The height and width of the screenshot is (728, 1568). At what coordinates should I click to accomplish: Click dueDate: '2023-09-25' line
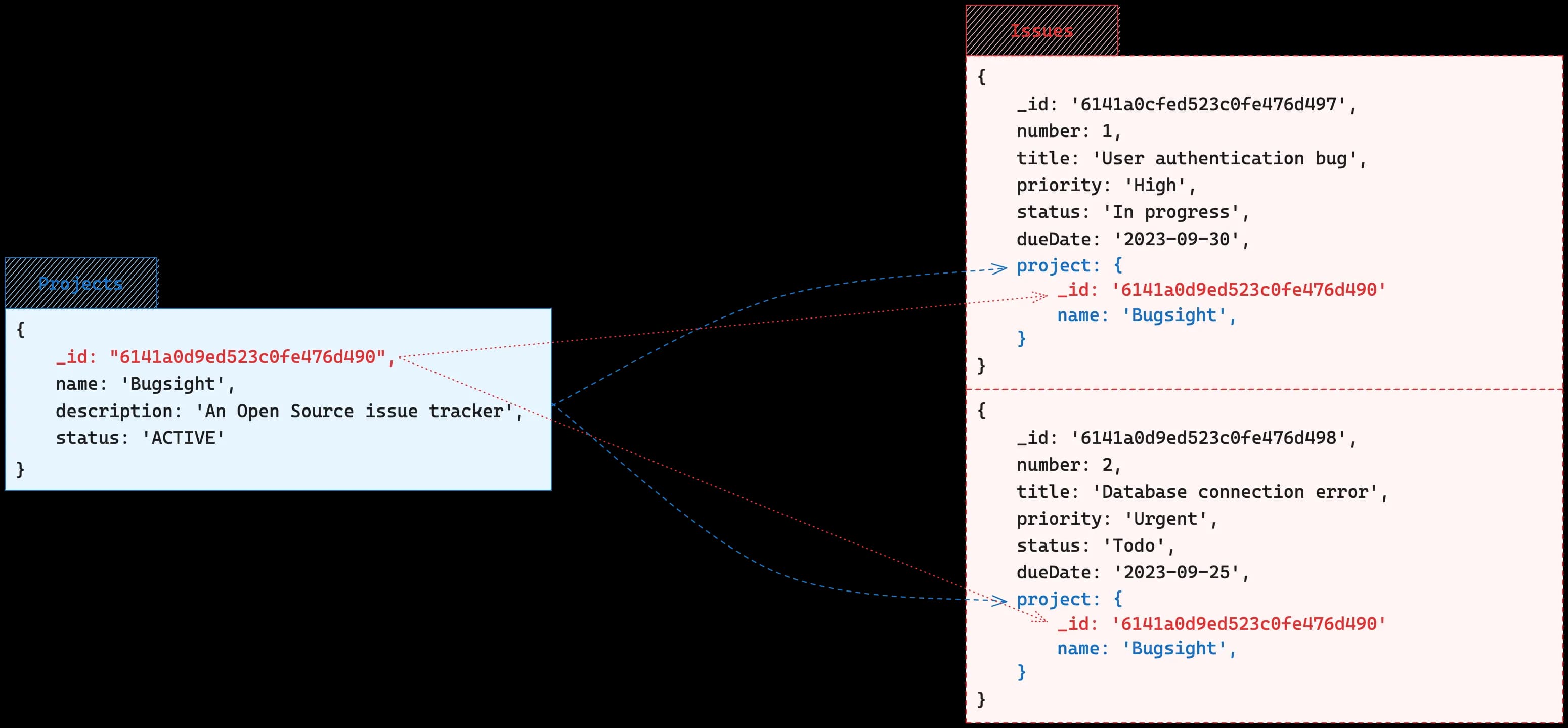(x=1133, y=572)
